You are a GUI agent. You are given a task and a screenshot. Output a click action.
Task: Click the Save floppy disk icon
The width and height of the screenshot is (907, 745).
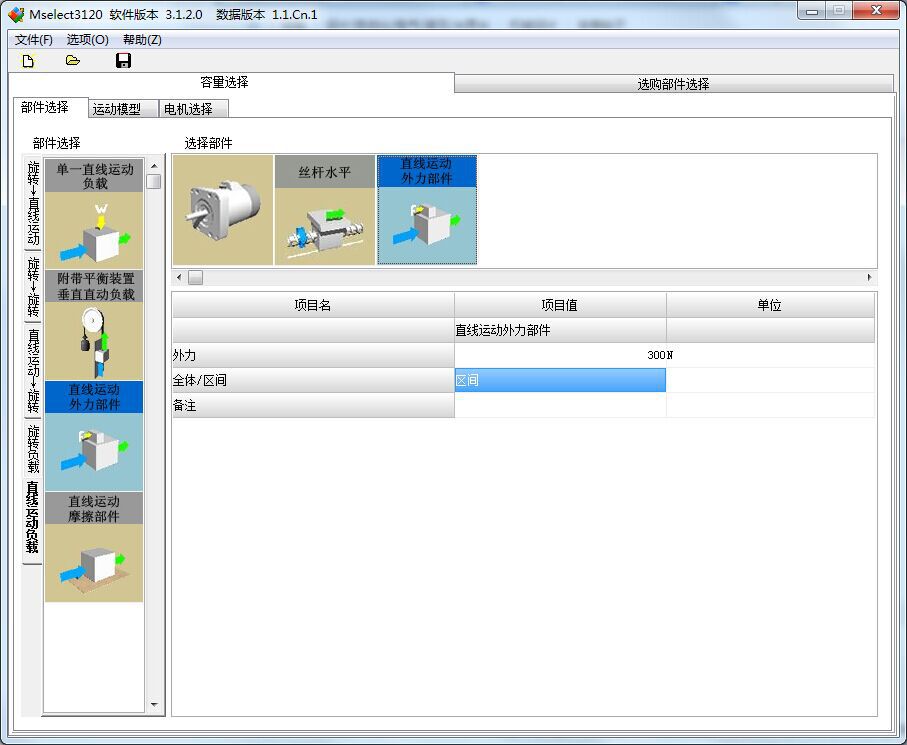(124, 61)
